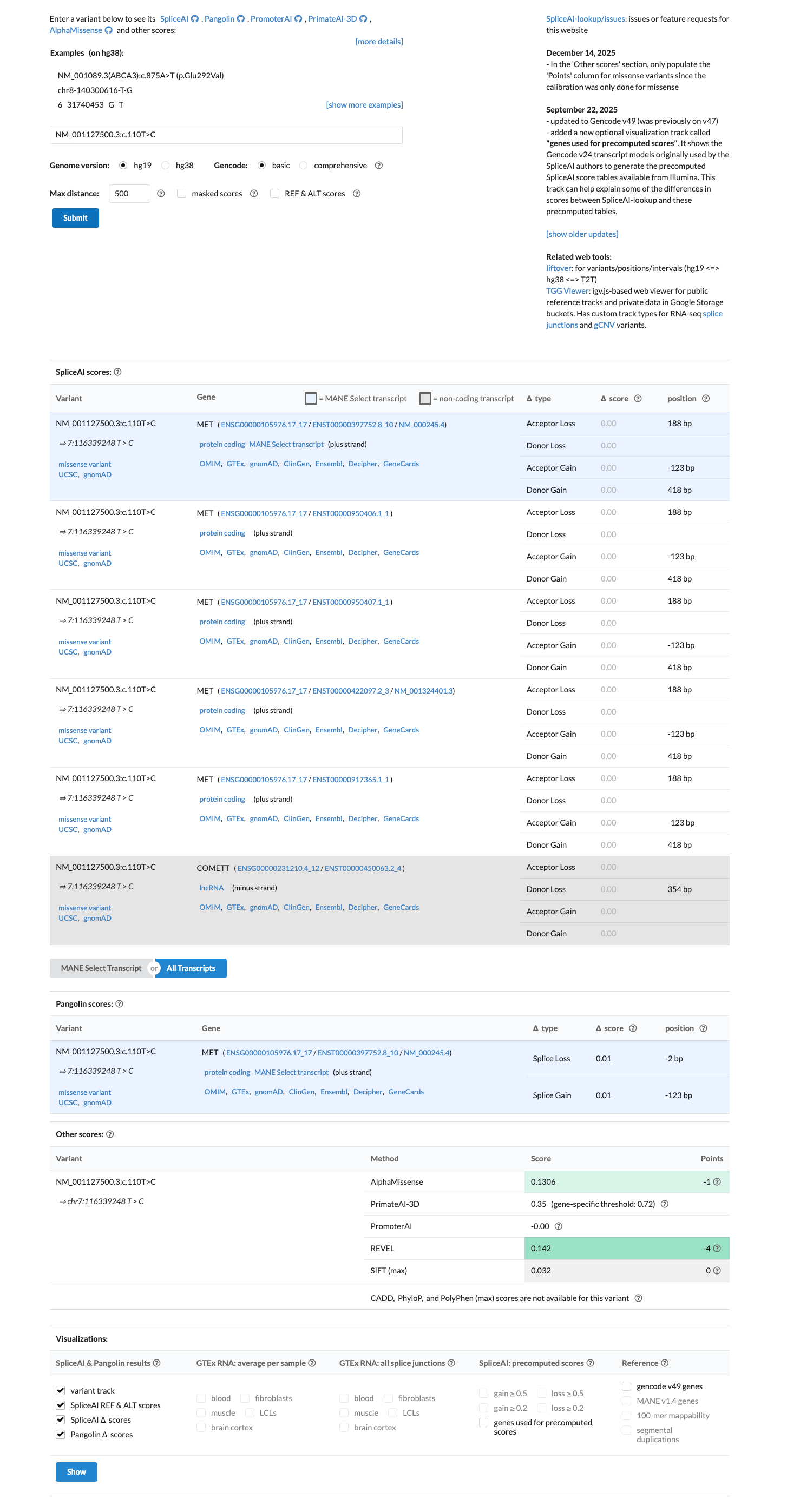Select chr8-140300616-T-G example variant
The width and height of the screenshot is (787, 1512).
[x=95, y=90]
